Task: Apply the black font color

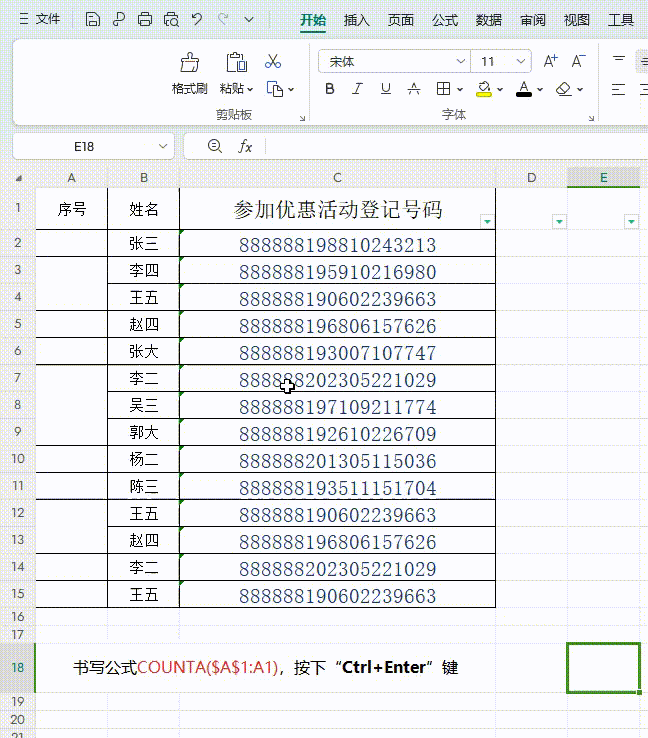Action: click(524, 88)
